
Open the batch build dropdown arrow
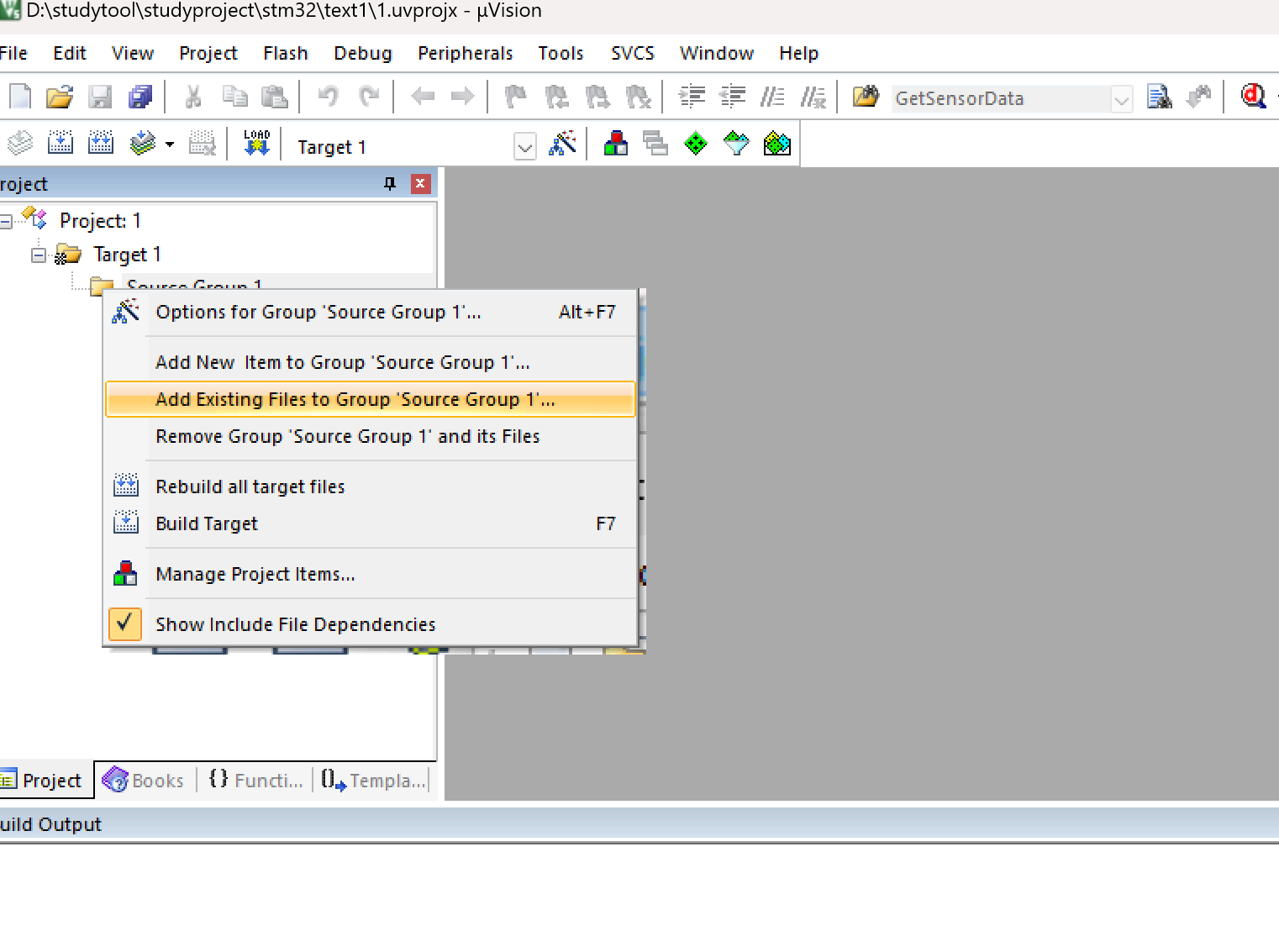point(170,145)
